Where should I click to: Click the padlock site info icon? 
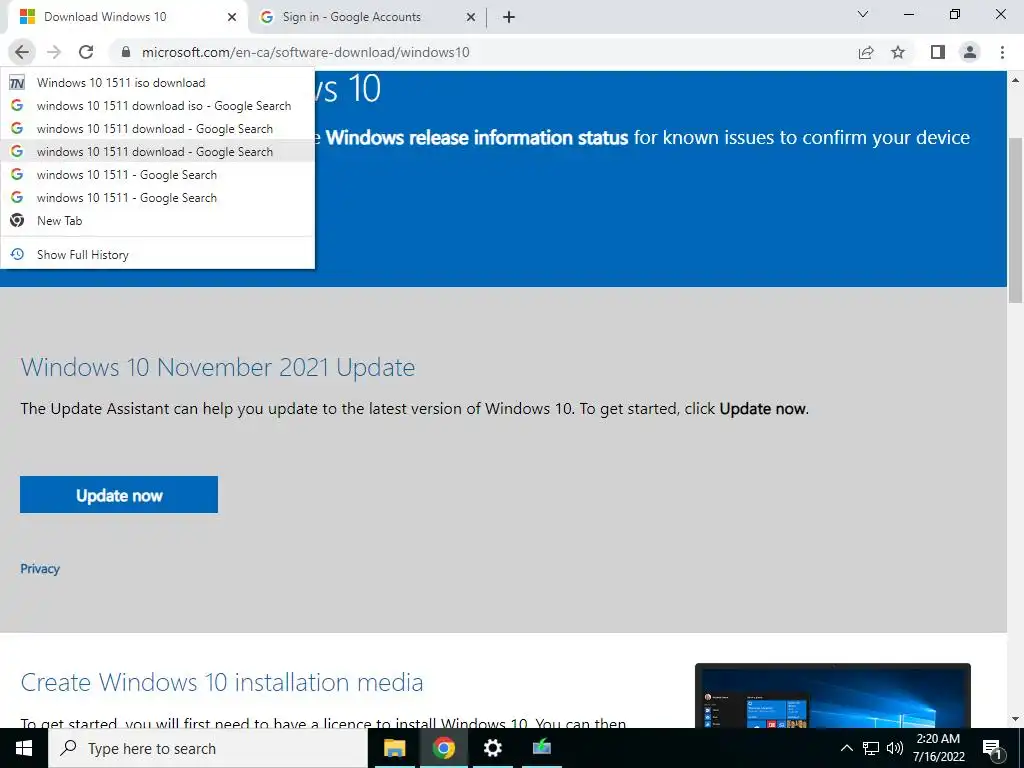(x=126, y=52)
